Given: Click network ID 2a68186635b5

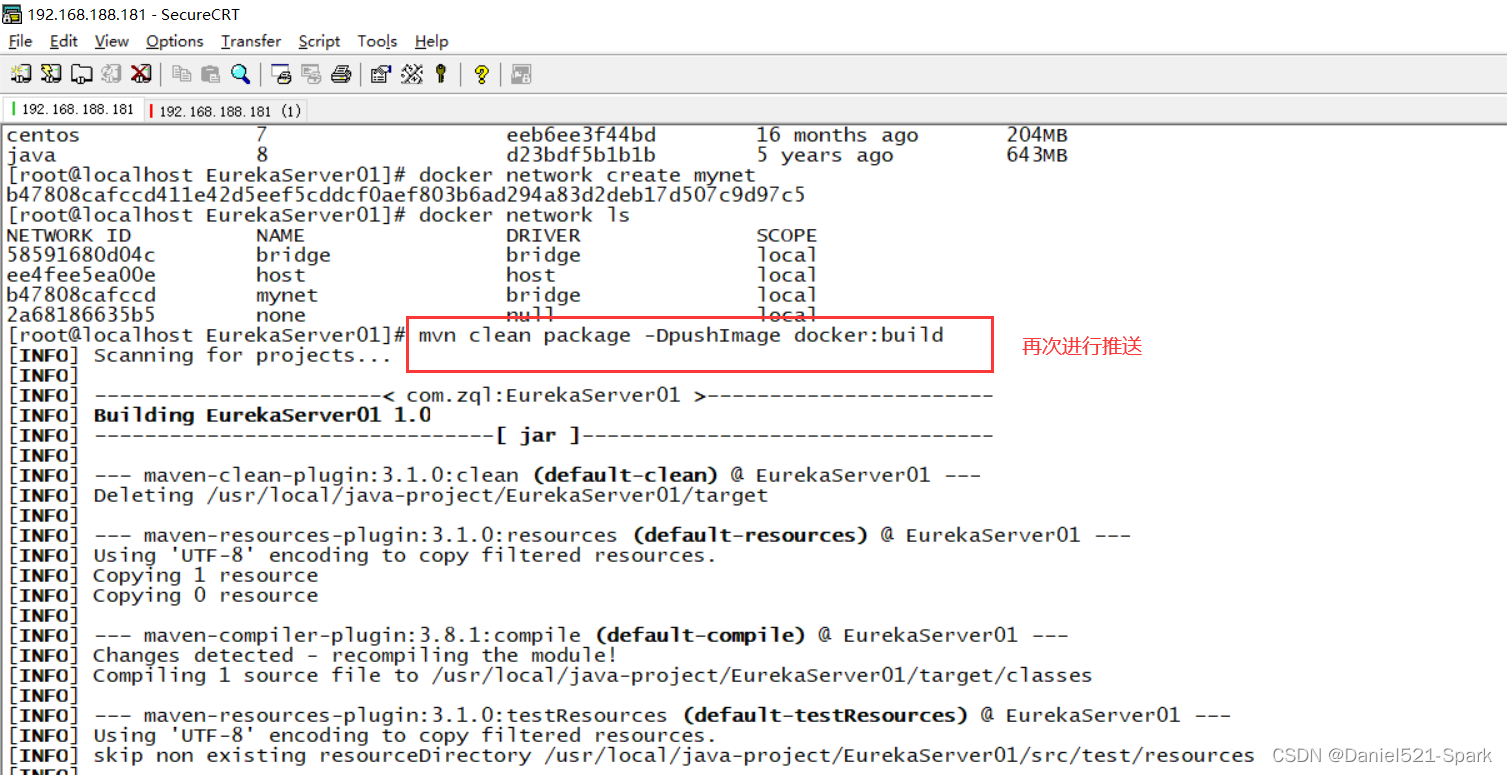Looking at the screenshot, I should point(81,316).
